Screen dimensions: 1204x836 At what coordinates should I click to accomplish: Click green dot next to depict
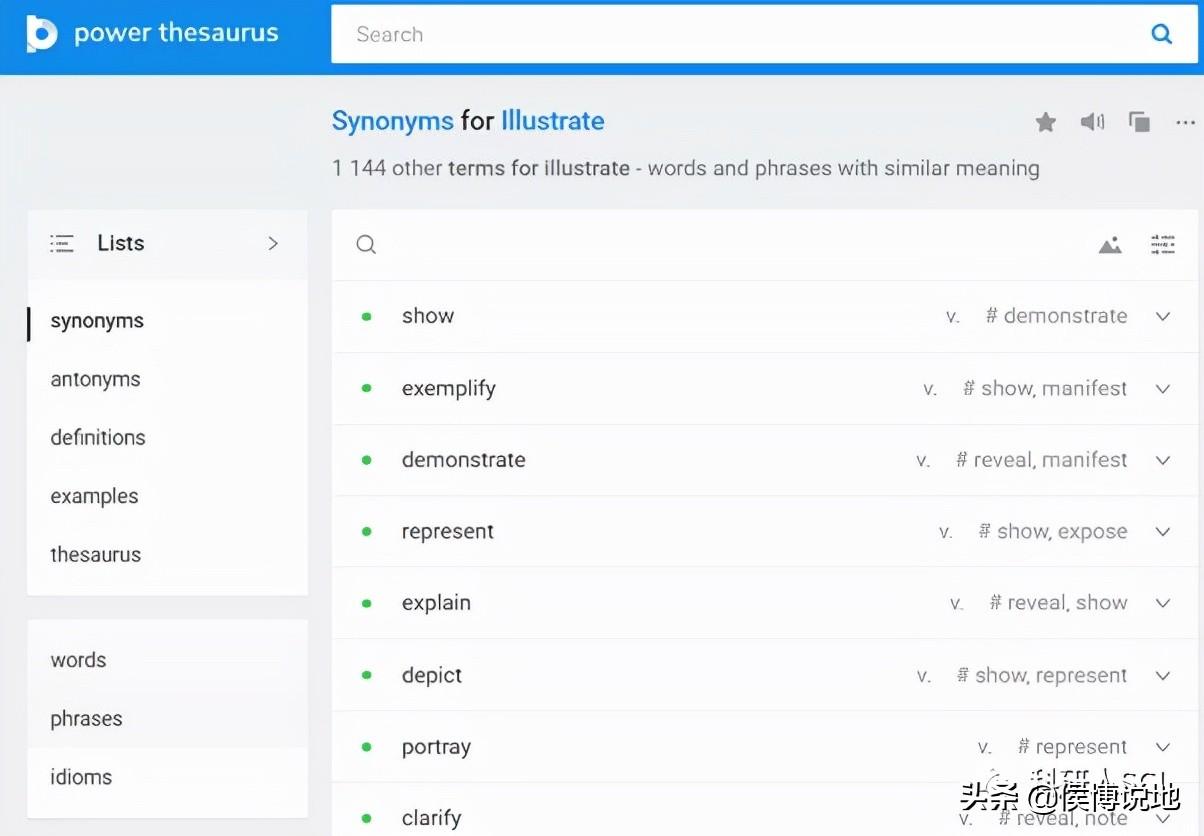[x=366, y=675]
